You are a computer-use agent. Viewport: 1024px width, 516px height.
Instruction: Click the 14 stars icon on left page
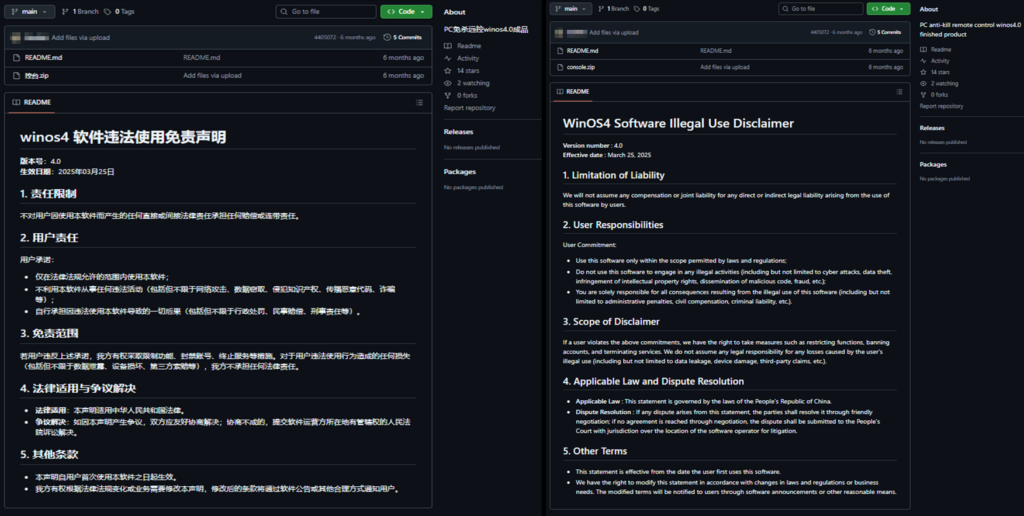(448, 71)
